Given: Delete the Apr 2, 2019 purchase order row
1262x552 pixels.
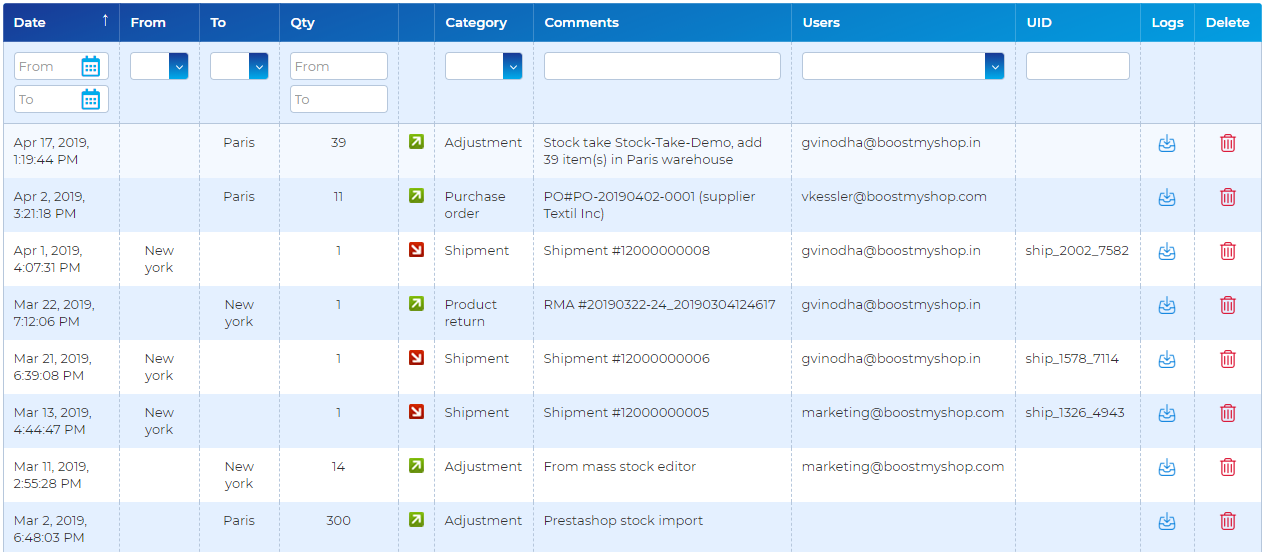Looking at the screenshot, I should [1228, 197].
